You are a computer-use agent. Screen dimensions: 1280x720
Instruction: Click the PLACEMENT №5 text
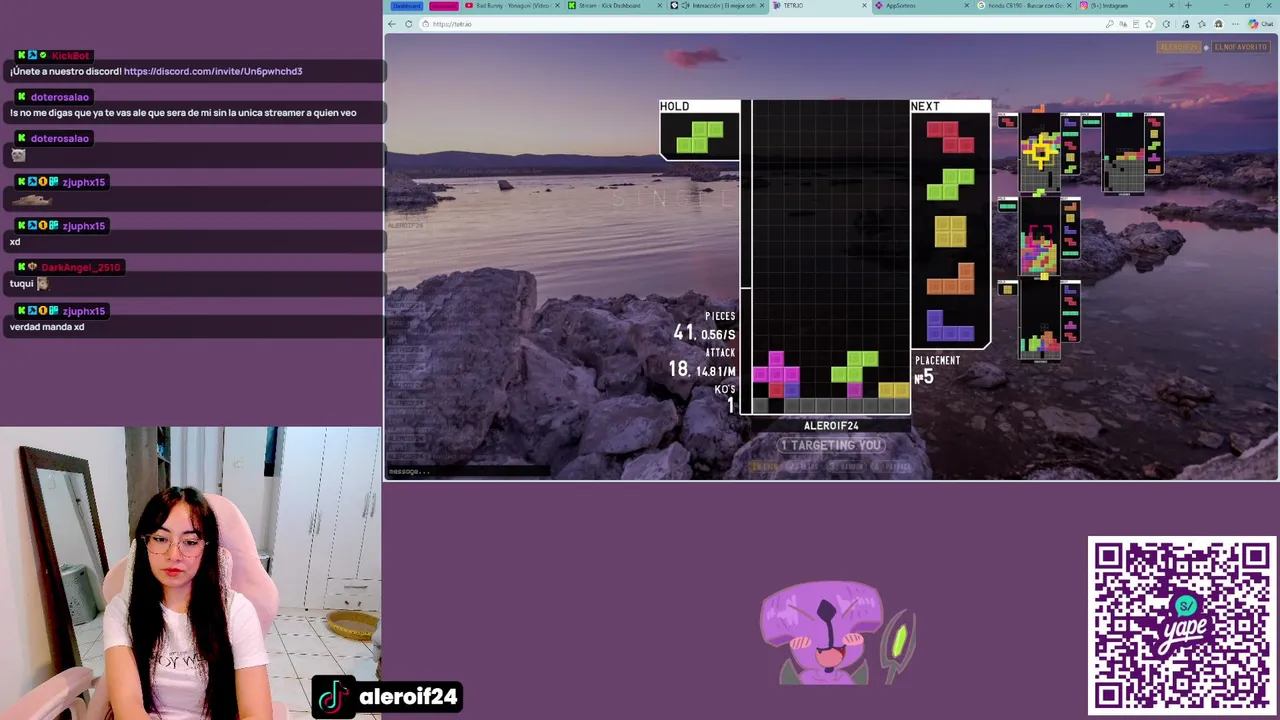pyautogui.click(x=937, y=370)
